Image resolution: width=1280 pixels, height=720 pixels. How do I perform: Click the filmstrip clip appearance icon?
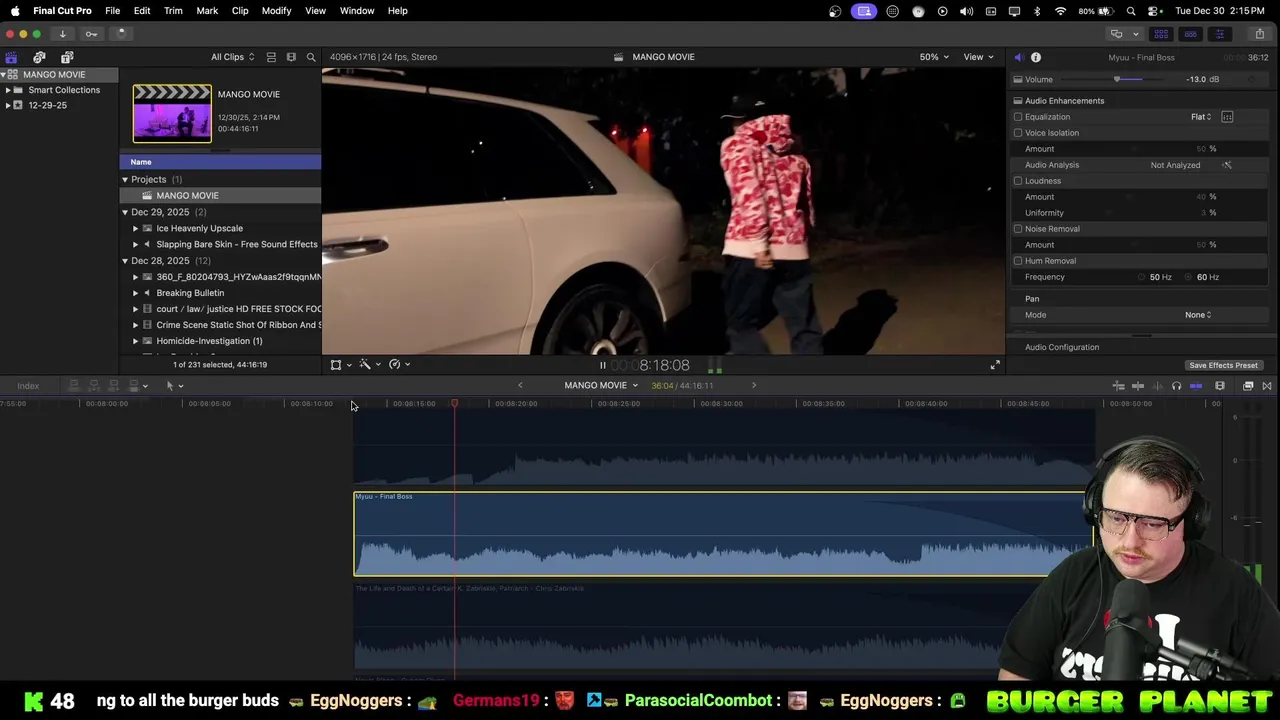pyautogui.click(x=291, y=57)
